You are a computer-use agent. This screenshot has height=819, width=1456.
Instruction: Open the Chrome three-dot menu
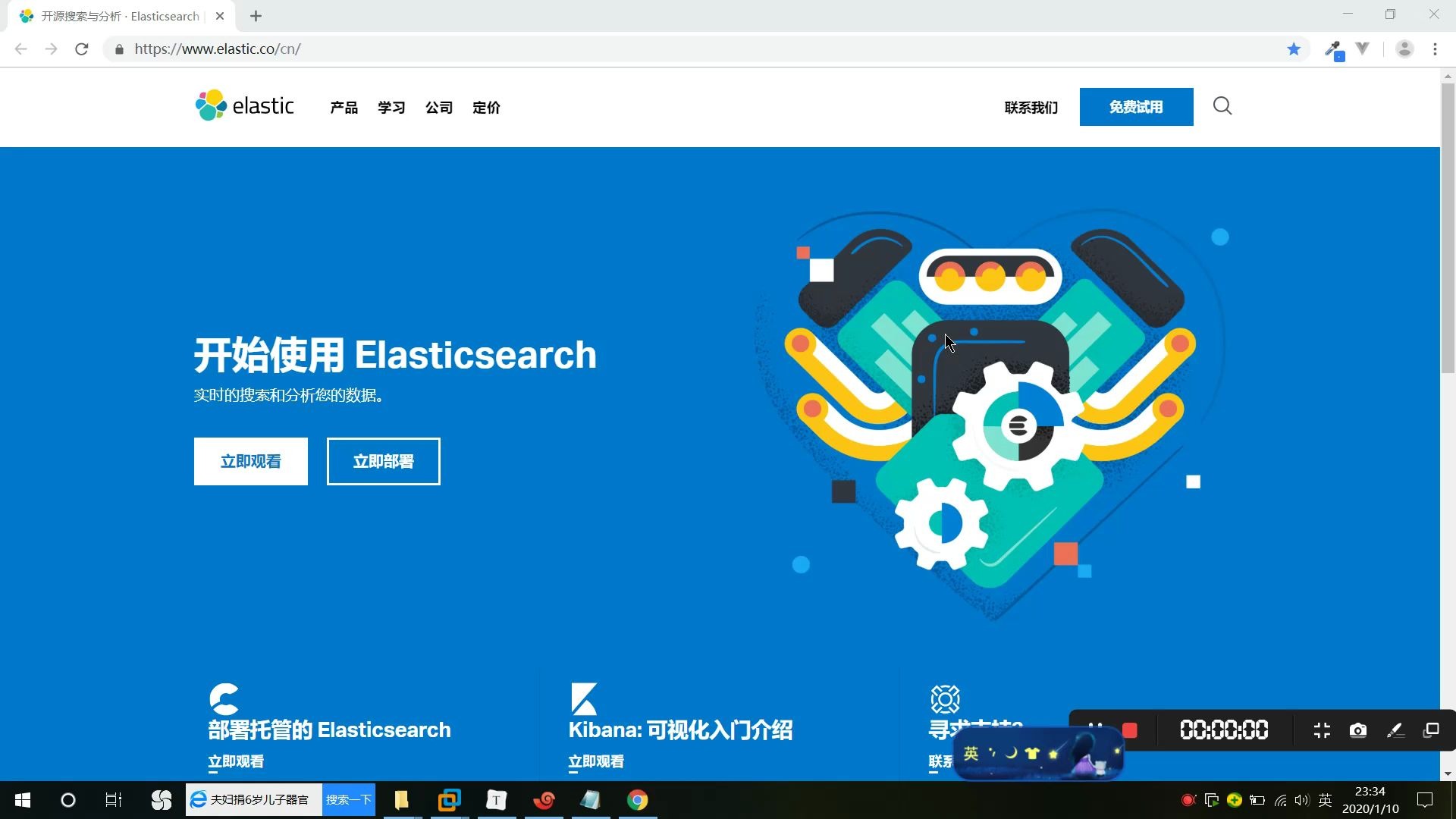tap(1435, 49)
